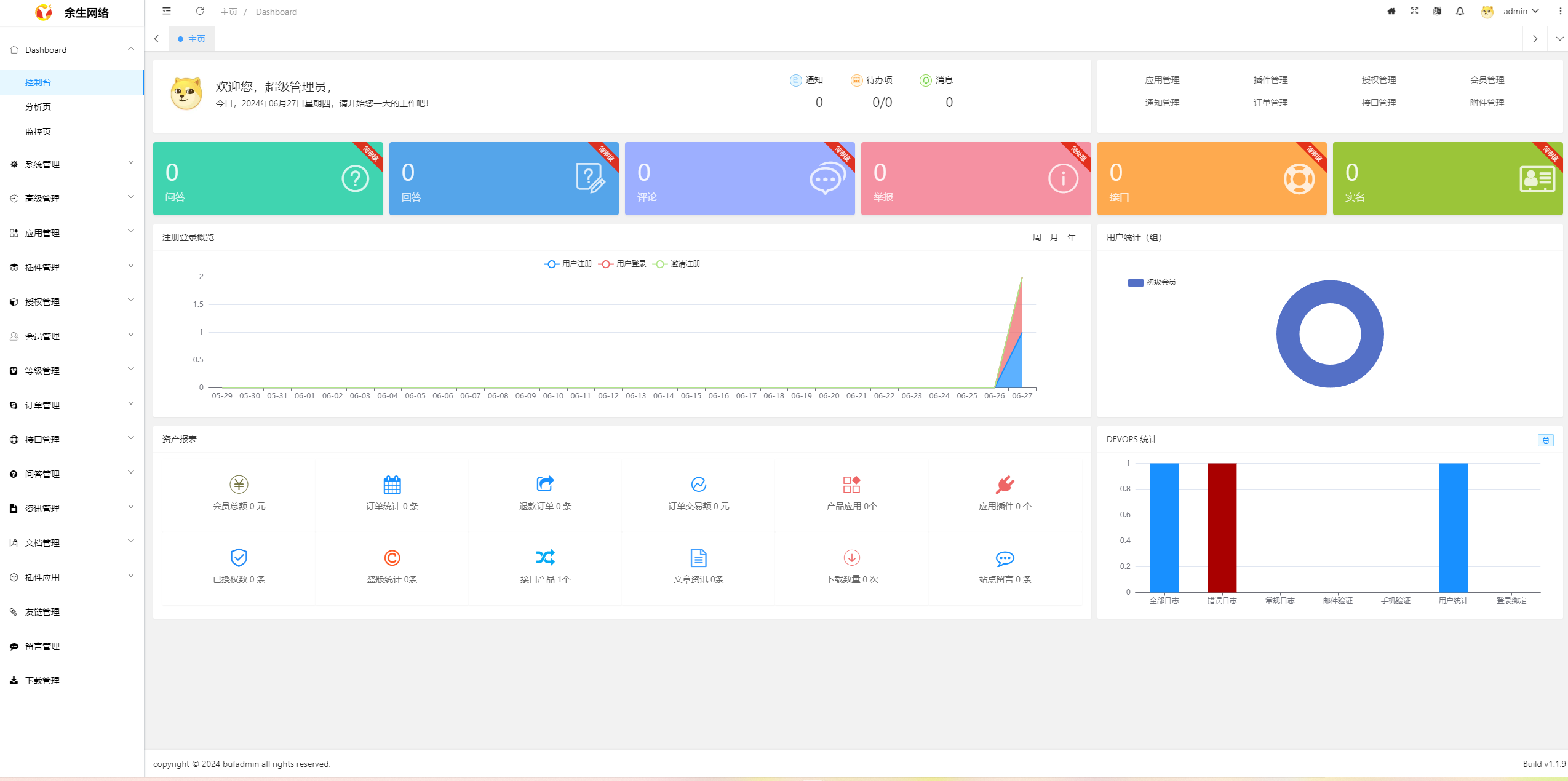Screen dimensions: 1568x781
Task: Open the home icon in top bar
Action: click(1391, 11)
